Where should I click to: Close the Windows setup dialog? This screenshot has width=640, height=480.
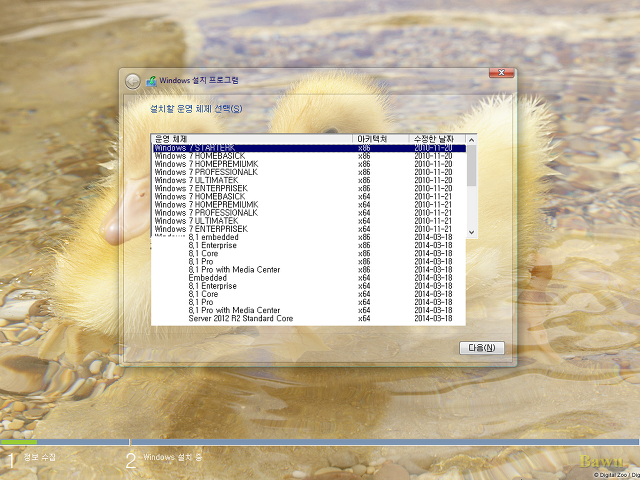point(501,73)
